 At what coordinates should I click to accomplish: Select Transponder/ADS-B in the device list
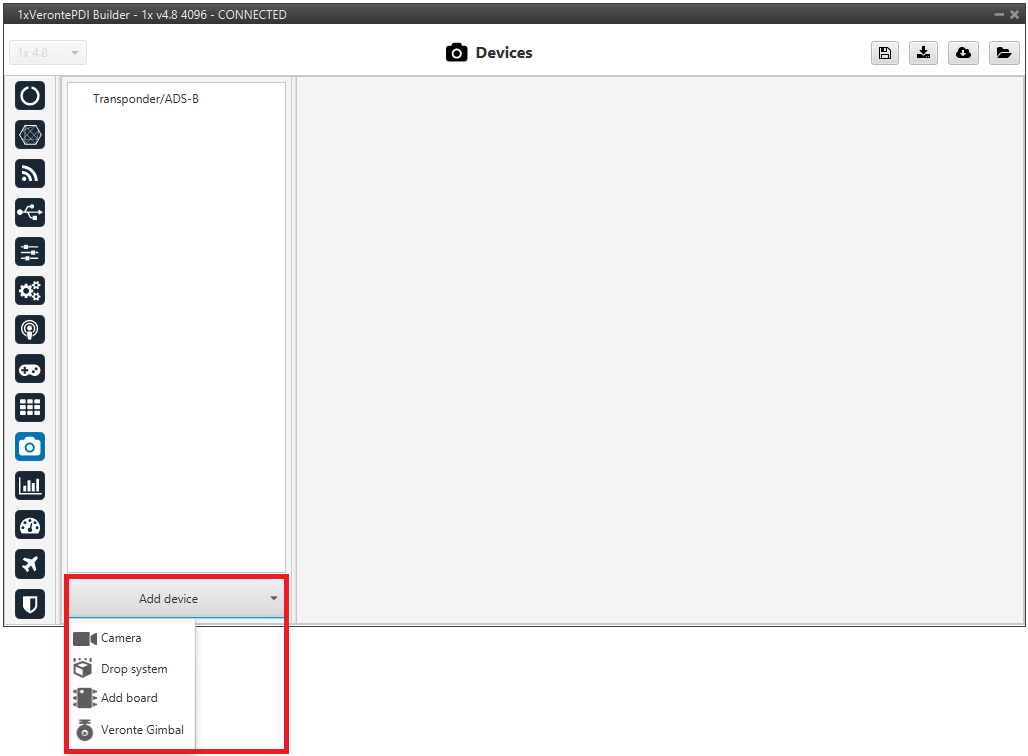coord(146,99)
